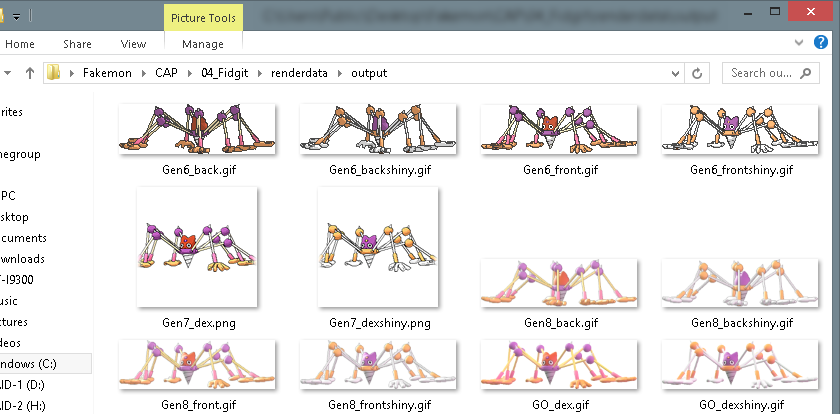Open the View ribbon tab

point(133,44)
